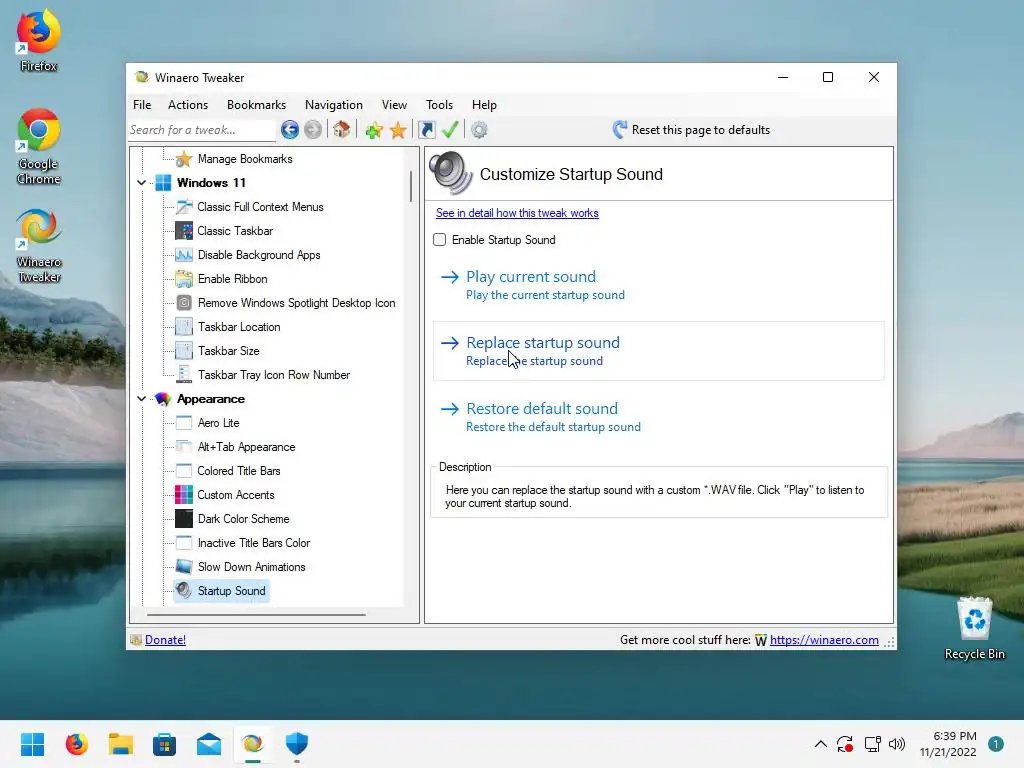The height and width of the screenshot is (768, 1024).
Task: Open Windows Security shield on taskbar
Action: point(296,744)
